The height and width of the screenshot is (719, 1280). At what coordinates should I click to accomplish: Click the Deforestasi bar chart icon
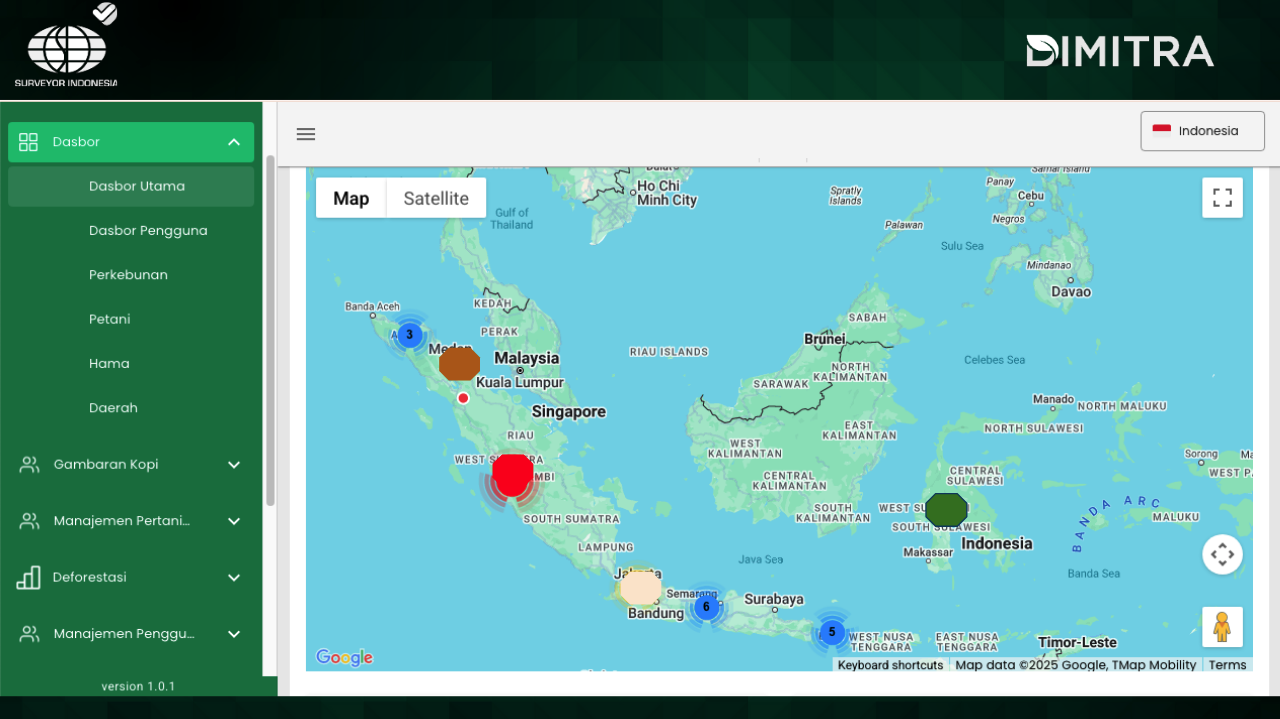pyautogui.click(x=28, y=577)
